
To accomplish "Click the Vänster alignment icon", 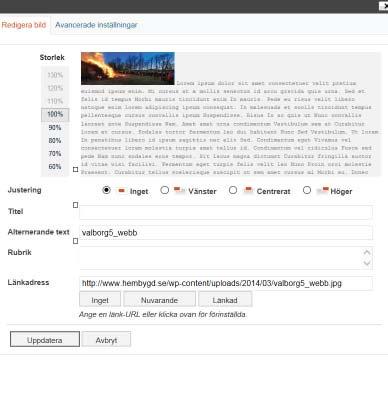I will 179,190.
